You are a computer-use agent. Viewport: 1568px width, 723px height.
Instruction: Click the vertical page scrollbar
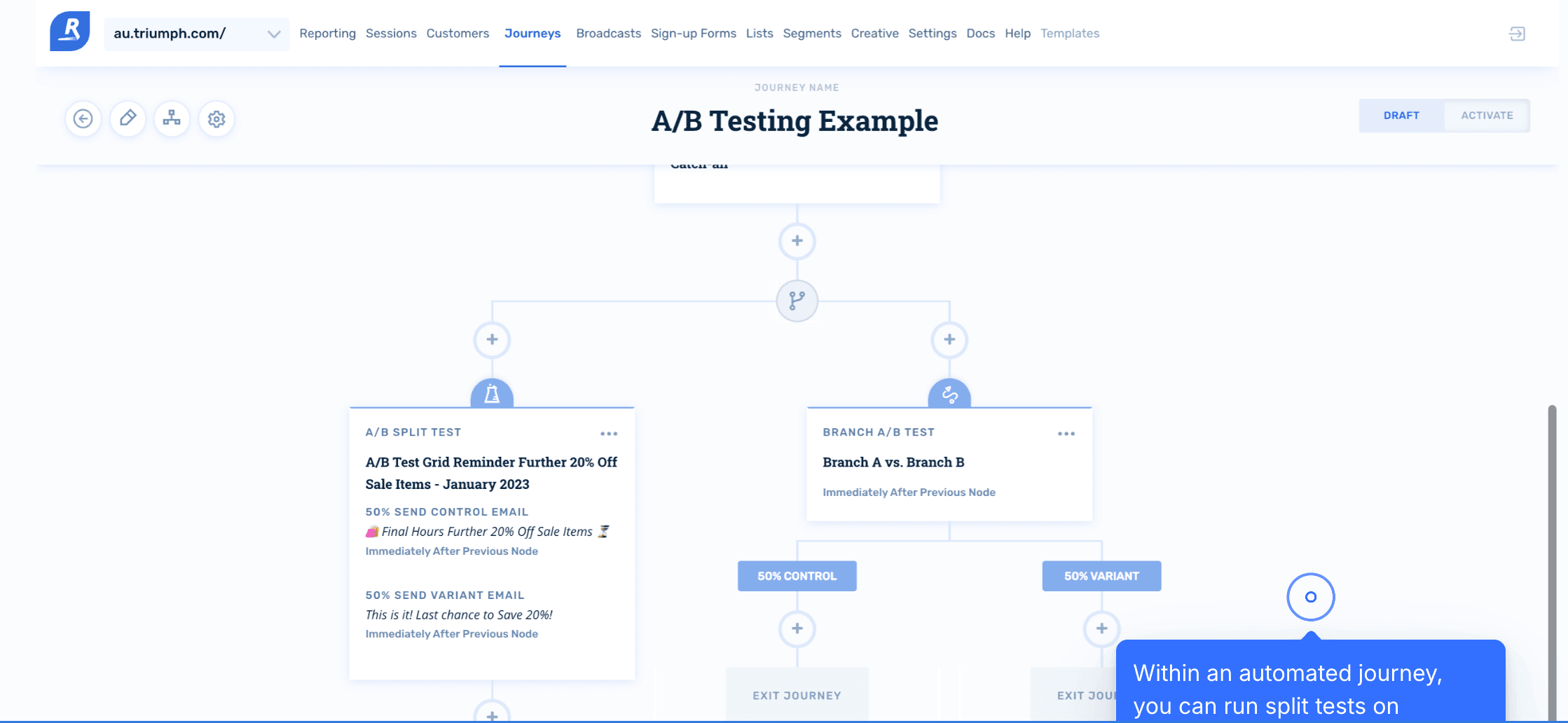1552,560
